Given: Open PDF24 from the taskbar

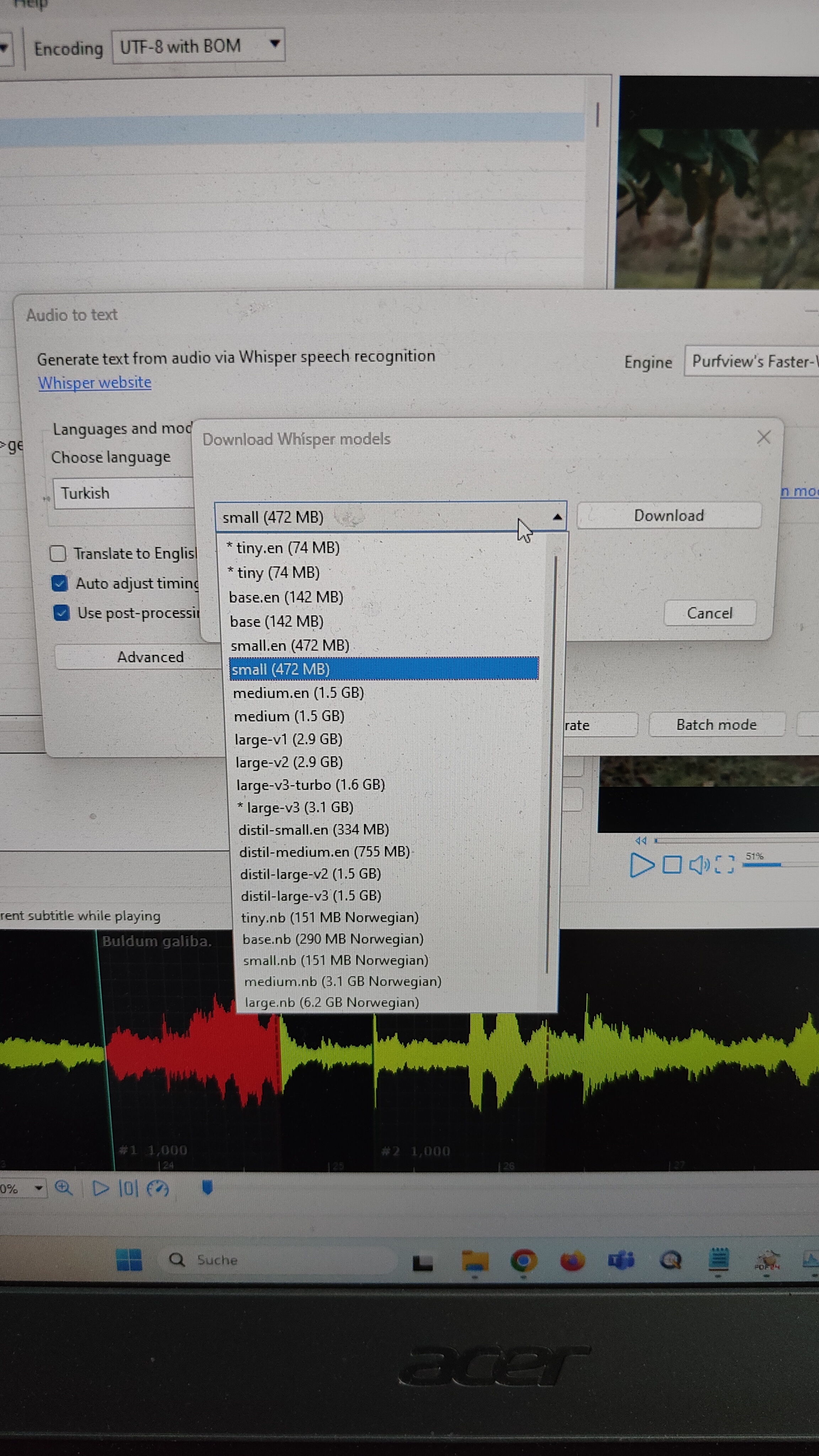Looking at the screenshot, I should pyautogui.click(x=767, y=1260).
